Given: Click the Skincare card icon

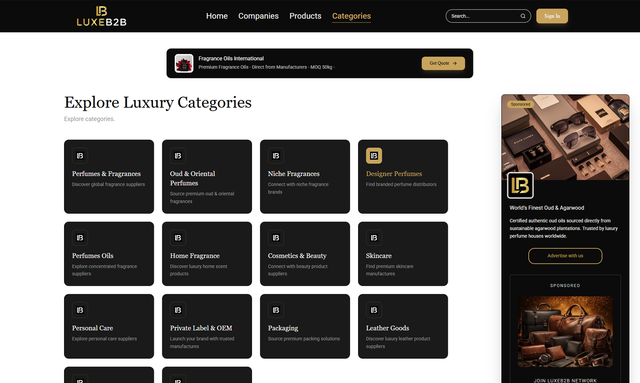Looking at the screenshot, I should [x=374, y=238].
